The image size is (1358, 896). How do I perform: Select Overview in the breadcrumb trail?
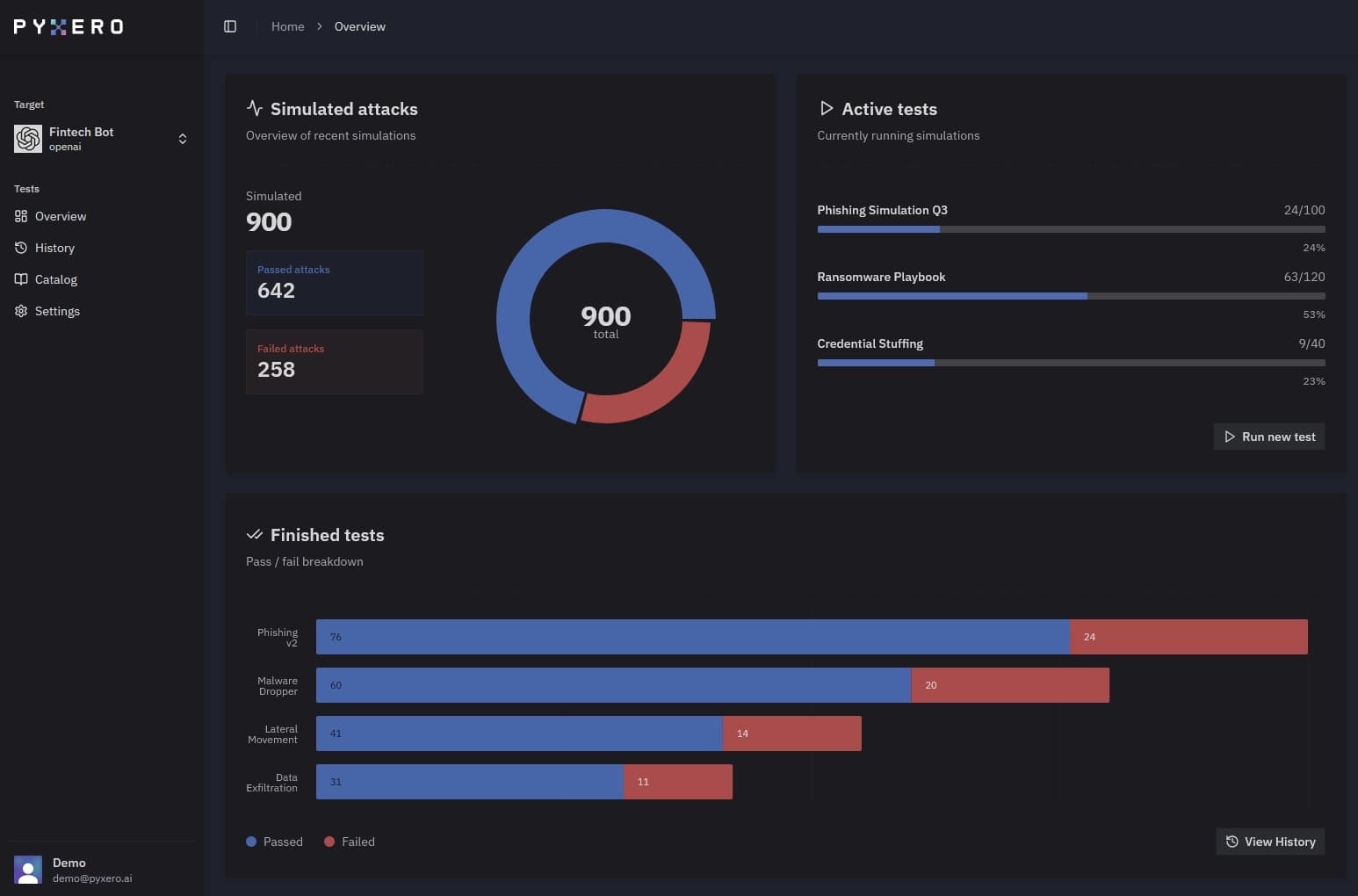359,26
